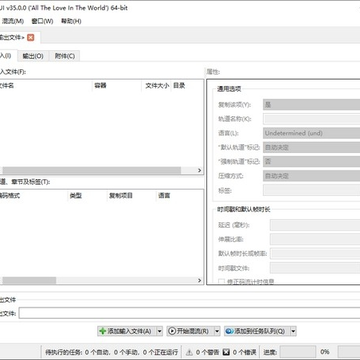This screenshot has height=360, width=360.
Task: Click the 伸展比率 input field
Action: click(x=315, y=239)
